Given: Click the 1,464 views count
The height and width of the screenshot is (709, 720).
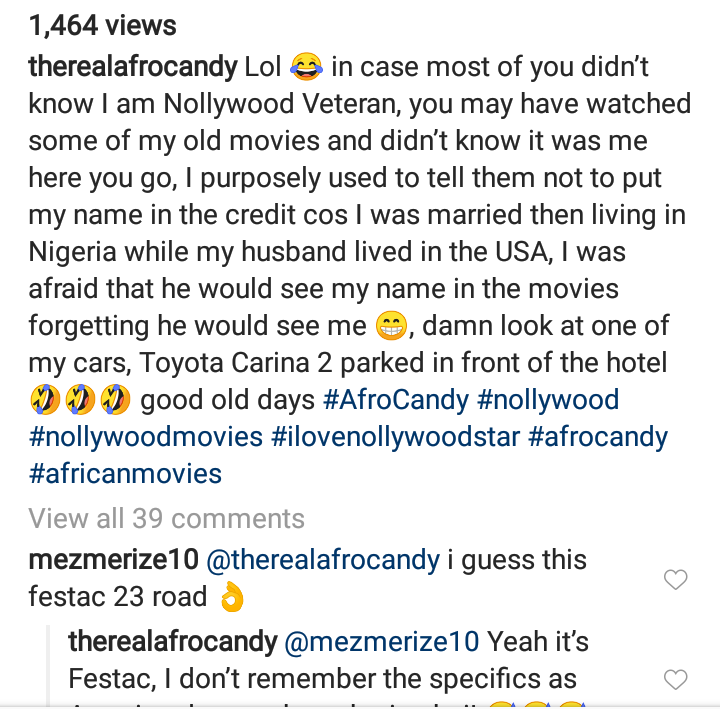Looking at the screenshot, I should 103,24.
